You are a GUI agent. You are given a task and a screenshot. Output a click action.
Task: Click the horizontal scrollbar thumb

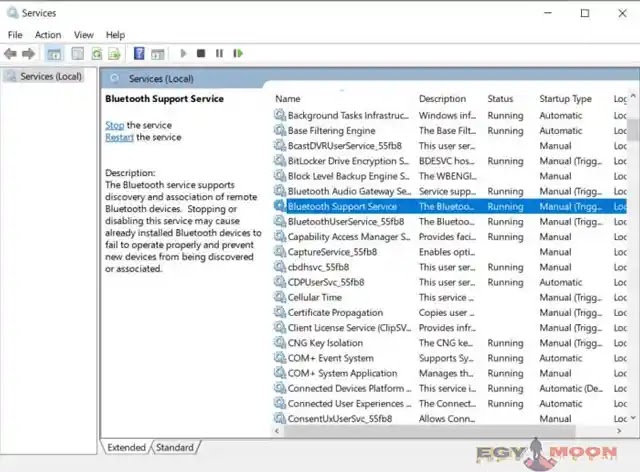(x=430, y=431)
